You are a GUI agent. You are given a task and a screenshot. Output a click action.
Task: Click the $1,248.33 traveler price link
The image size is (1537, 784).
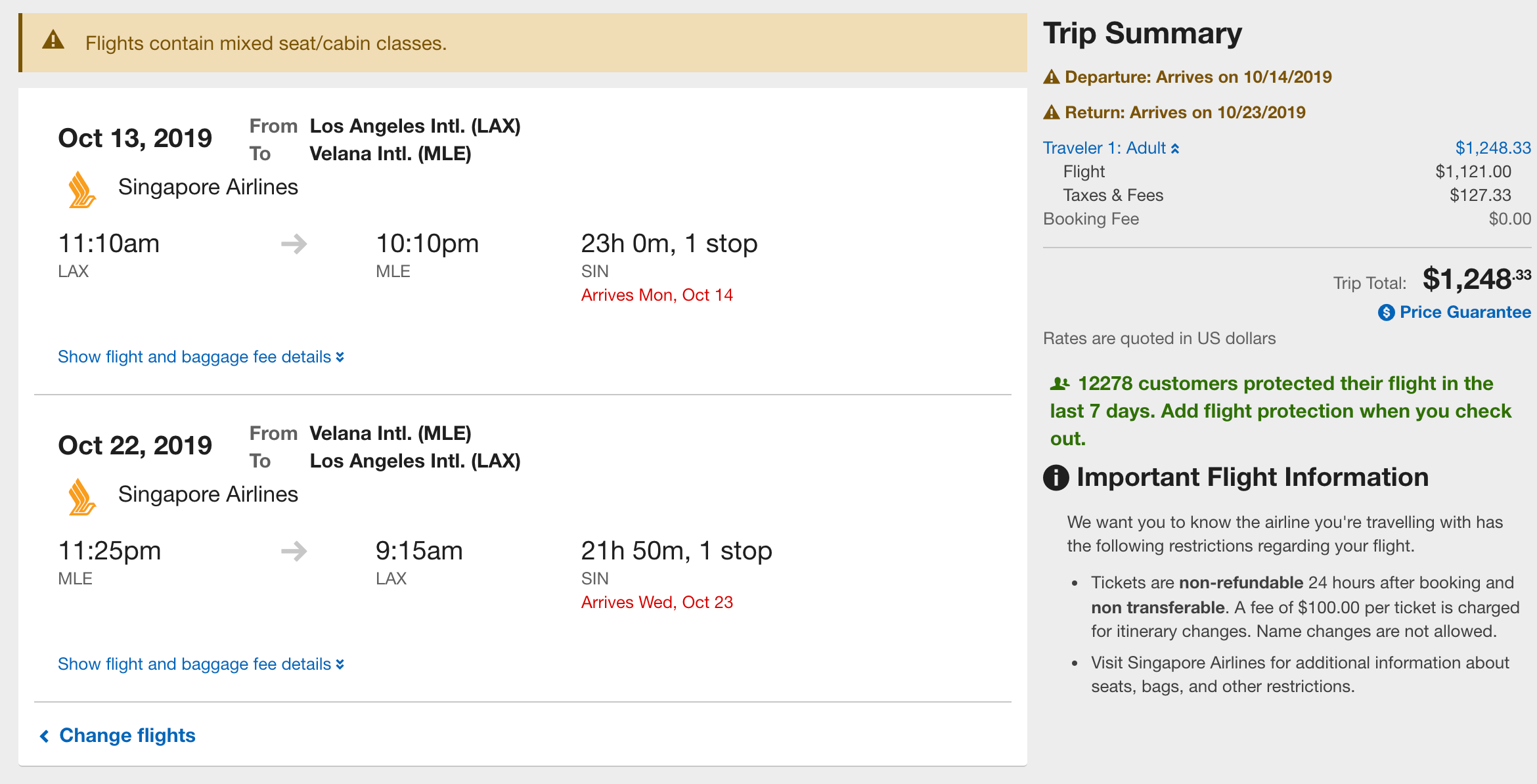[x=1492, y=148]
